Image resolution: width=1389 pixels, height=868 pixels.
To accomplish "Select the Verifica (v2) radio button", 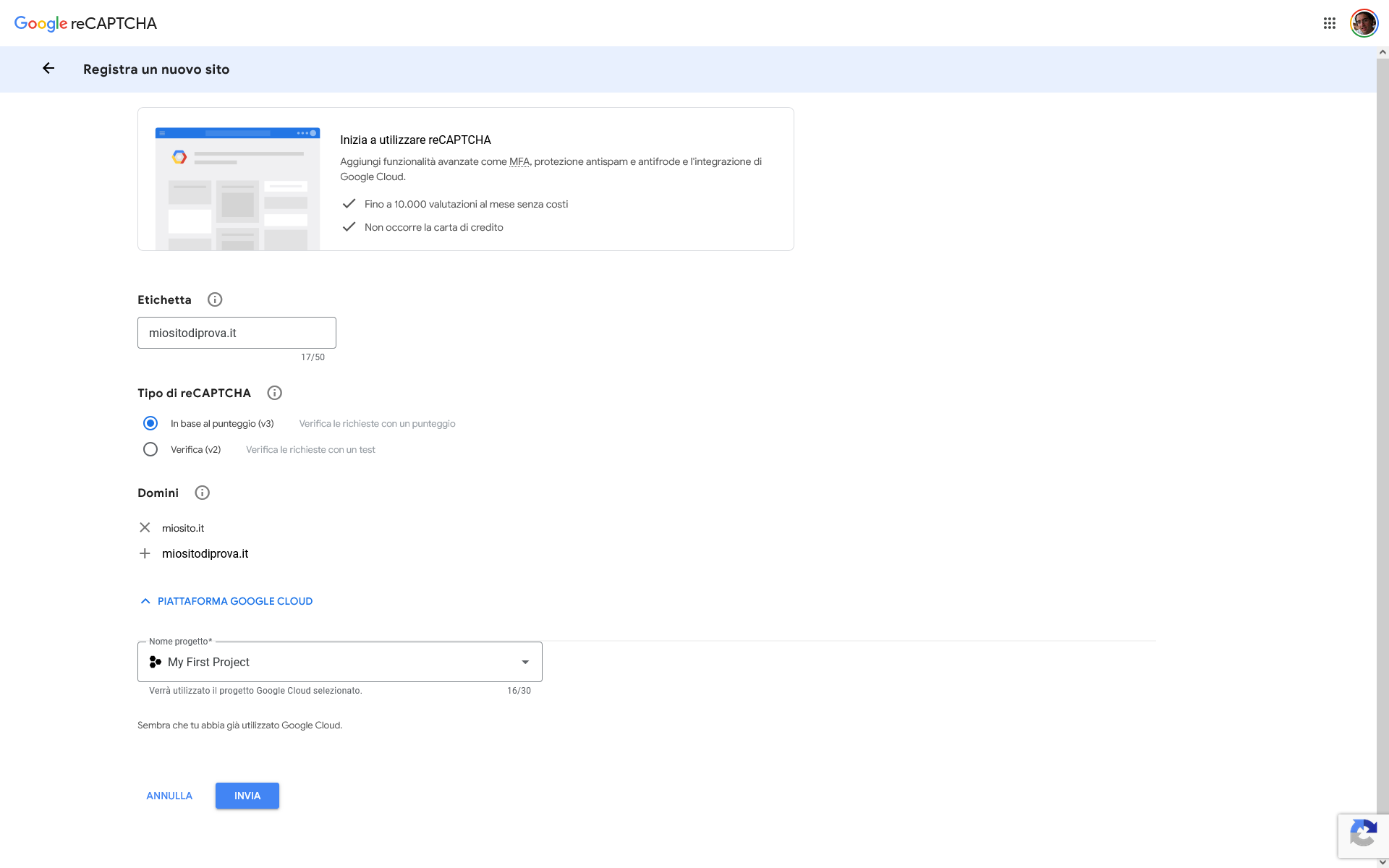I will [x=150, y=449].
